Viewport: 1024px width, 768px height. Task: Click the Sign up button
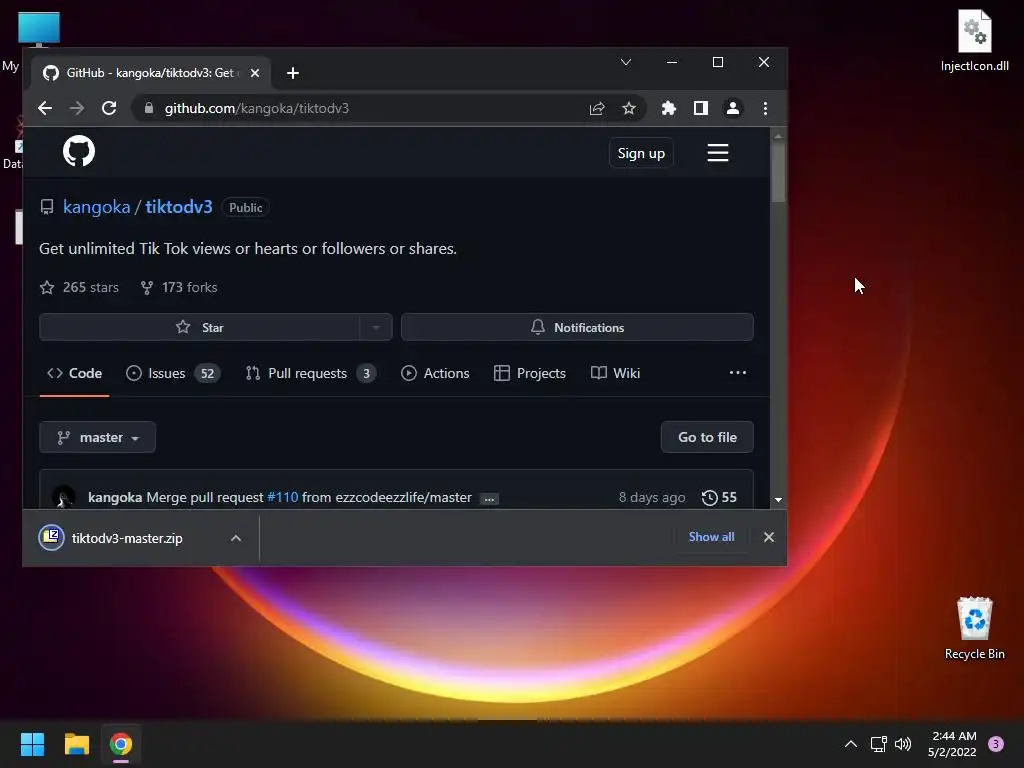641,153
